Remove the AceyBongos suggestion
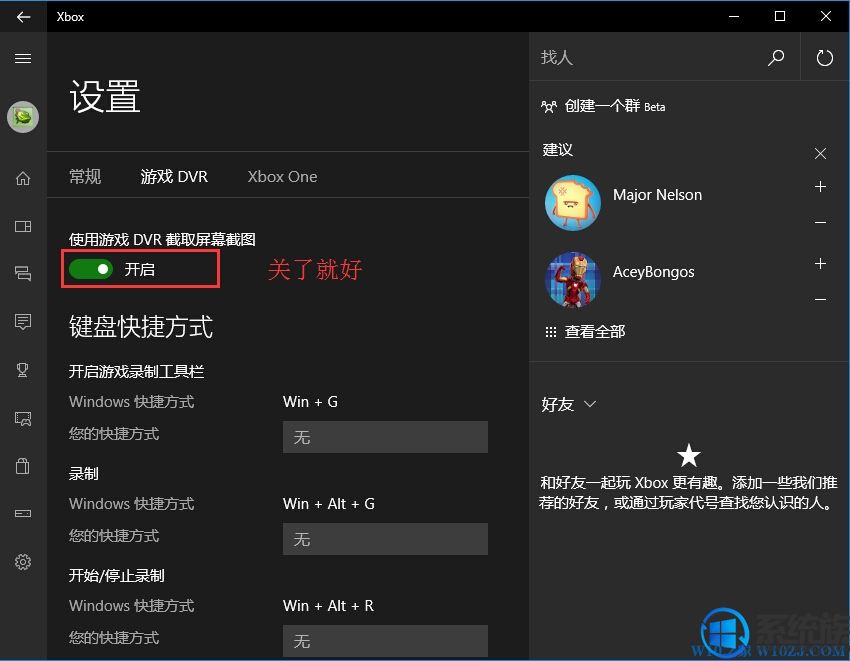The image size is (850, 661). pyautogui.click(x=820, y=299)
